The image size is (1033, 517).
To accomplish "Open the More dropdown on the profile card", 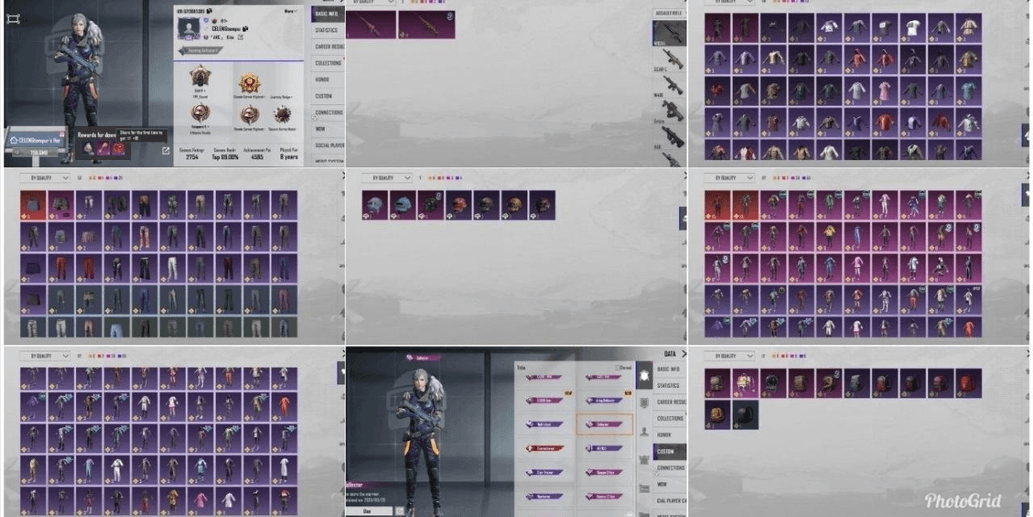I will coord(290,11).
